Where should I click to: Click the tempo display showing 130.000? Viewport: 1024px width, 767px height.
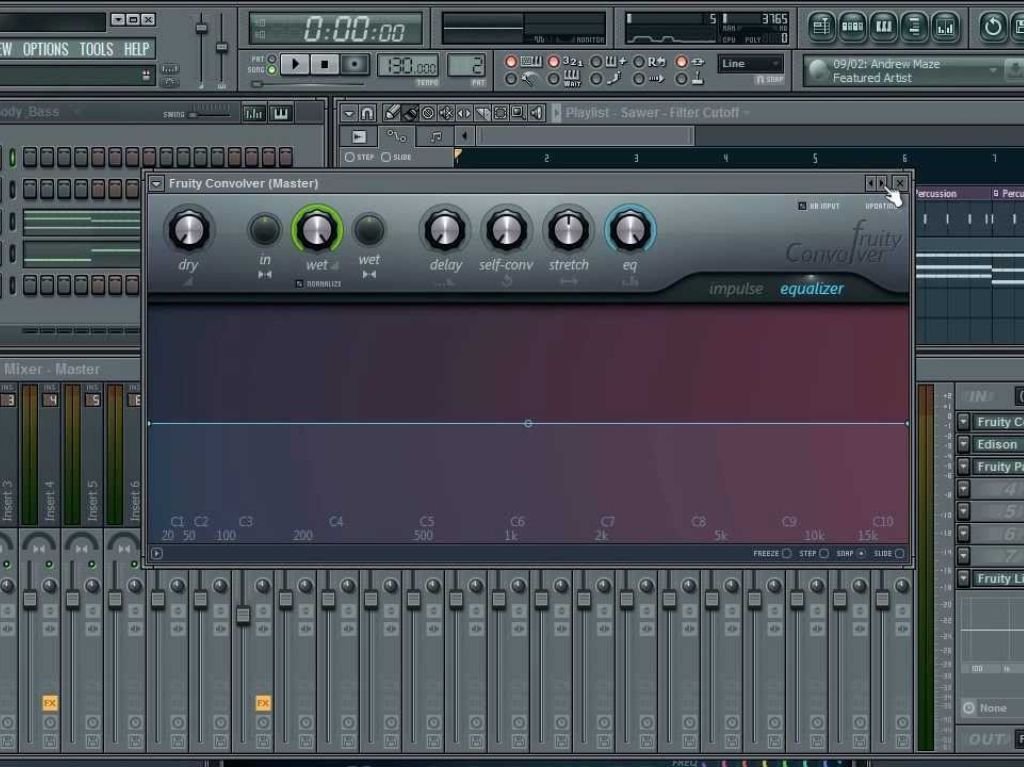tap(408, 65)
